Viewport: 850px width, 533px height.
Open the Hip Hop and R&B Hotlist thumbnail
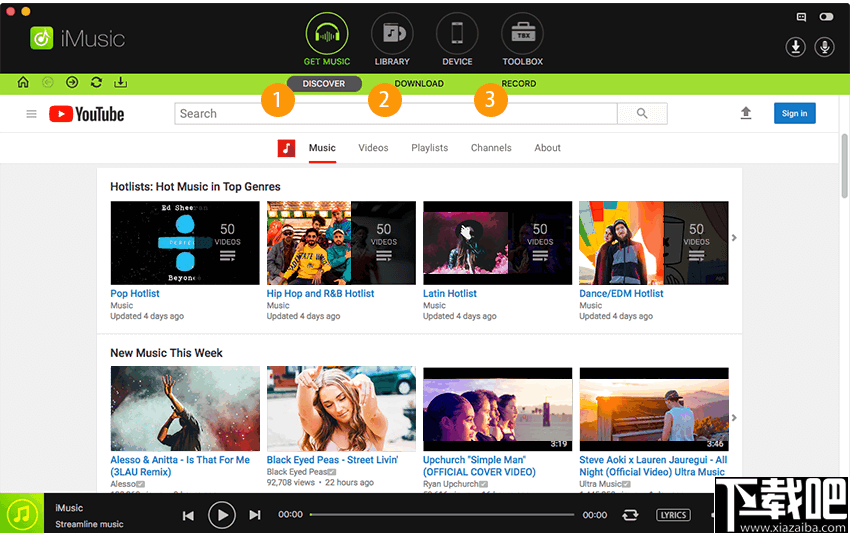[x=341, y=243]
